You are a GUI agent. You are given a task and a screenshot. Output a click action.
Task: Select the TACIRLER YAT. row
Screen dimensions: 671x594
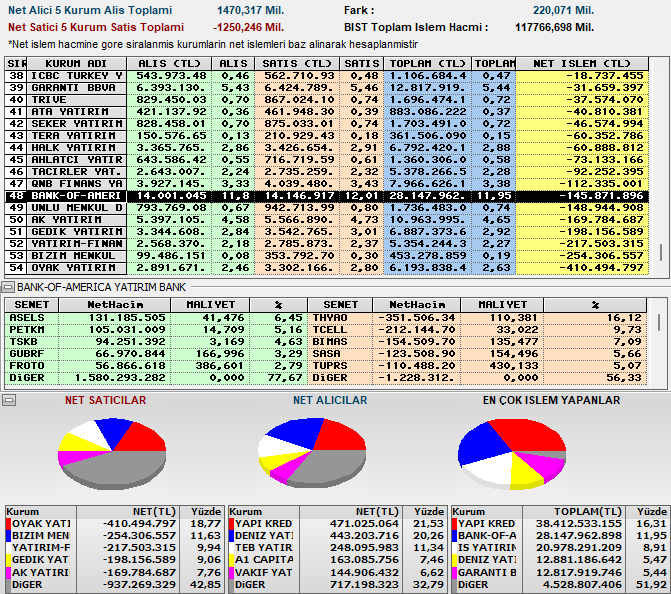327,172
